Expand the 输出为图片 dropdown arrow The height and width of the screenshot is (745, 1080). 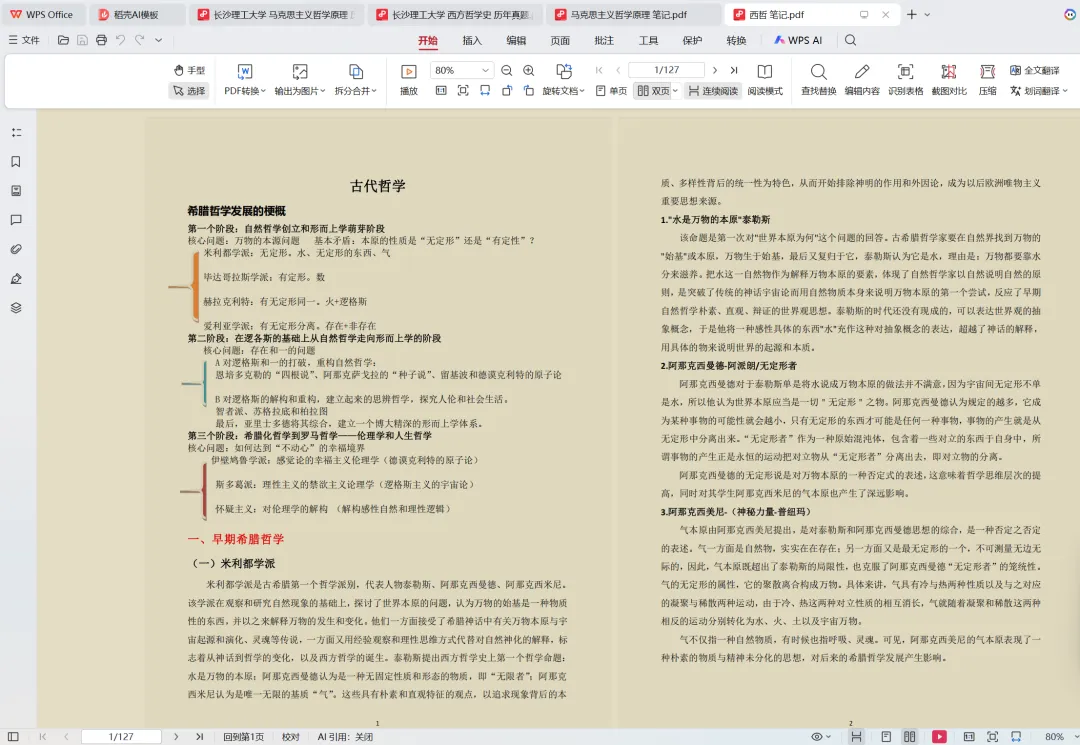322,91
